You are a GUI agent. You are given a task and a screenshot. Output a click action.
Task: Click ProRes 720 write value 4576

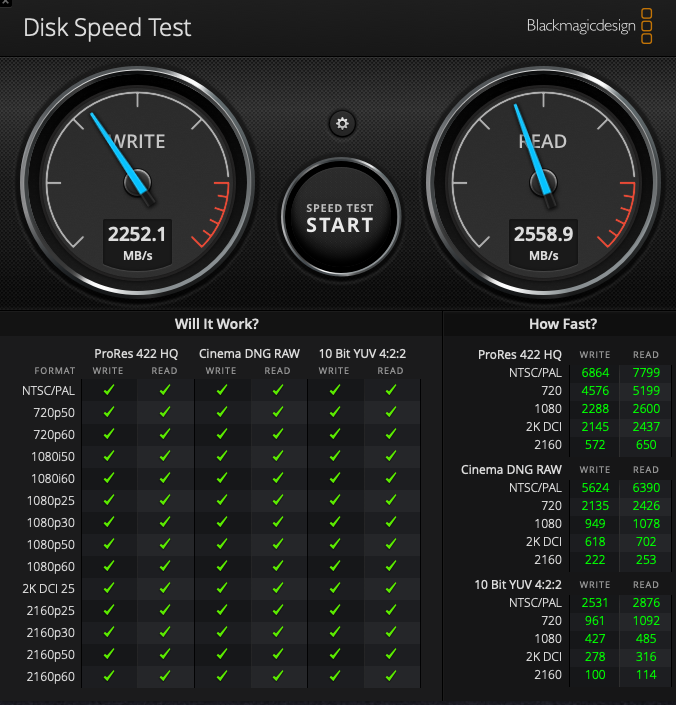point(595,391)
